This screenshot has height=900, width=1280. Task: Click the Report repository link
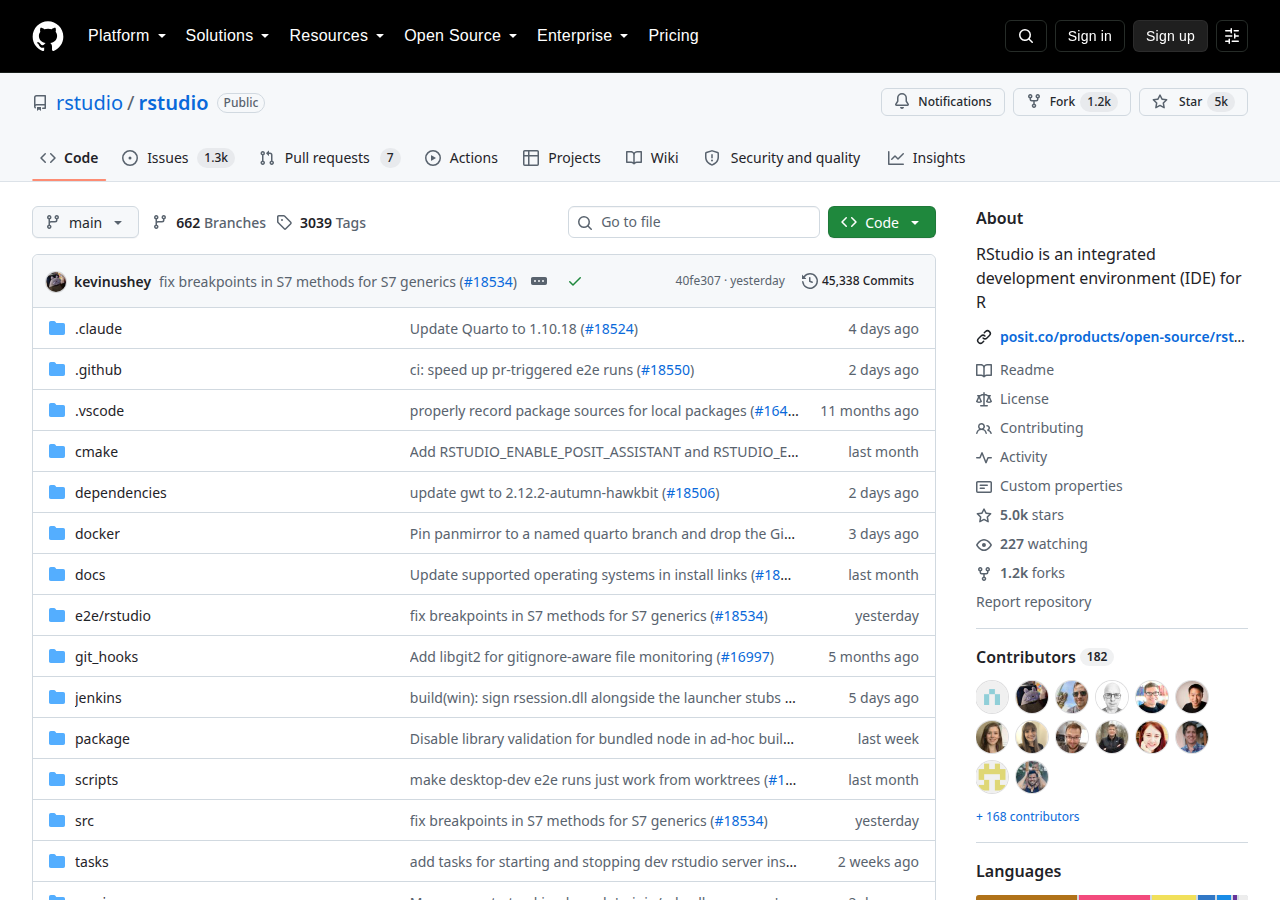point(1034,602)
